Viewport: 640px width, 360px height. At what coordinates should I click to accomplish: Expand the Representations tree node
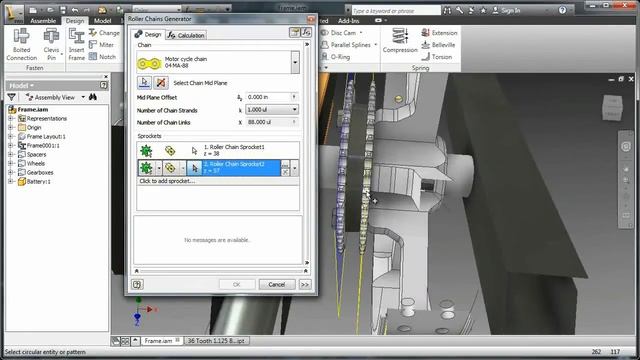[x=11, y=118]
